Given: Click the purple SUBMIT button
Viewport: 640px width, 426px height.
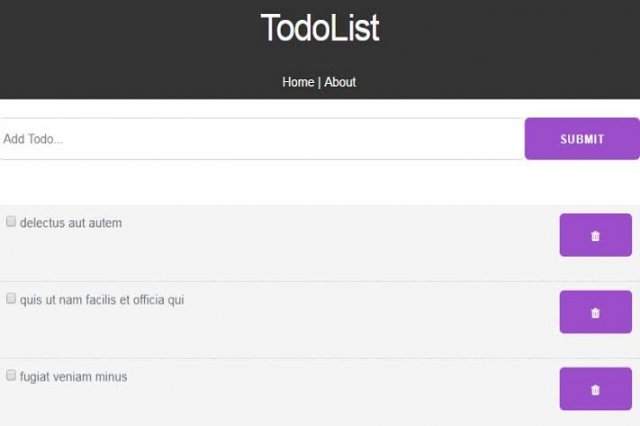Looking at the screenshot, I should (x=582, y=139).
